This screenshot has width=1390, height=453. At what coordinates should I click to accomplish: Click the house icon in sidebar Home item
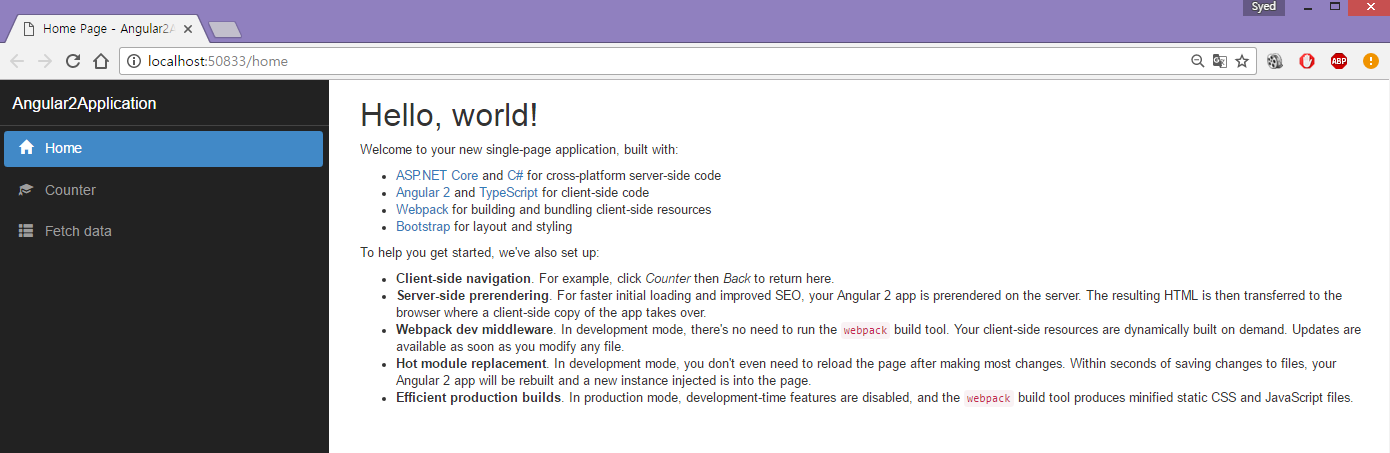click(27, 148)
